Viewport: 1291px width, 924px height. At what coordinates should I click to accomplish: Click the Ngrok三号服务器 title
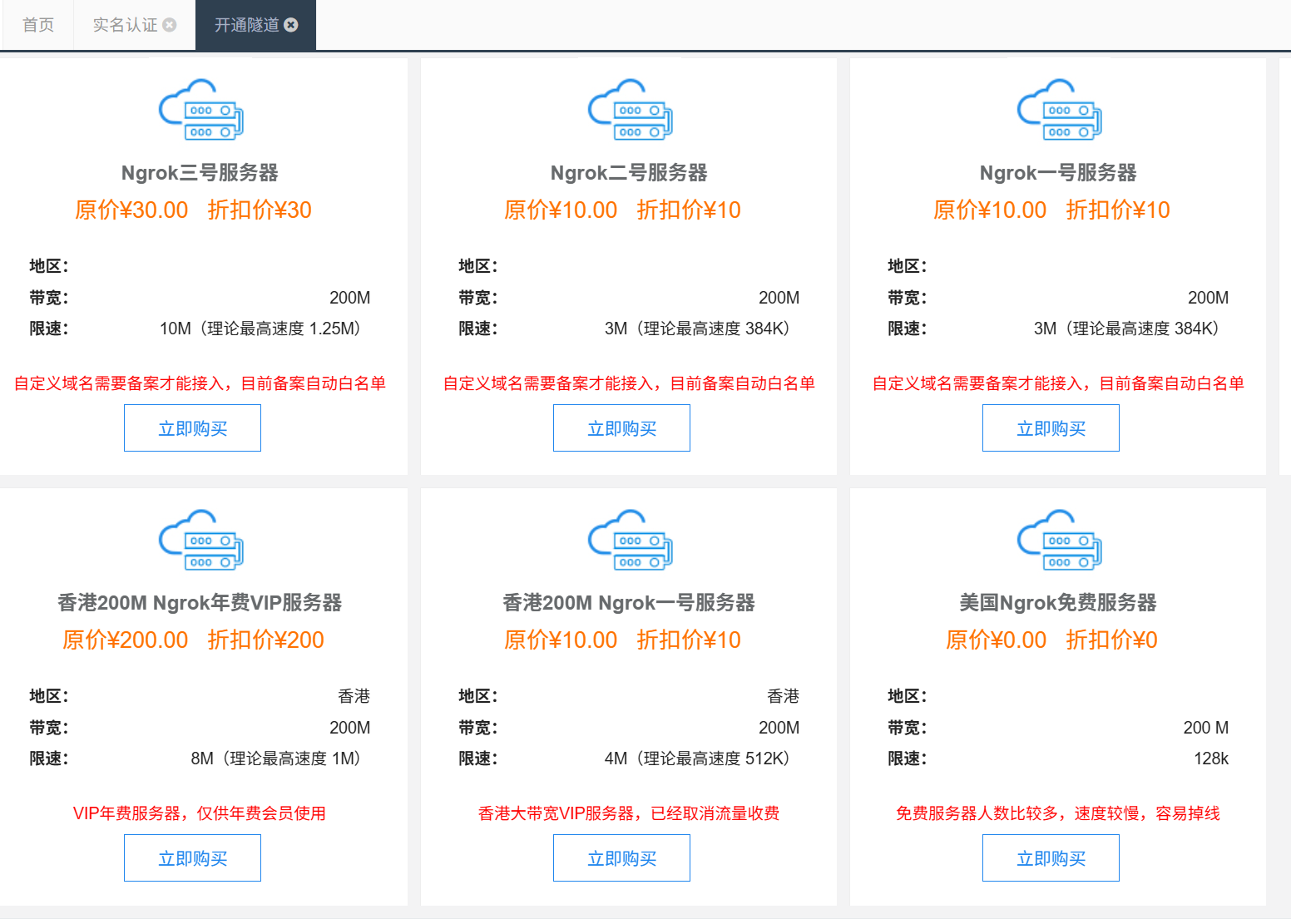(x=200, y=173)
